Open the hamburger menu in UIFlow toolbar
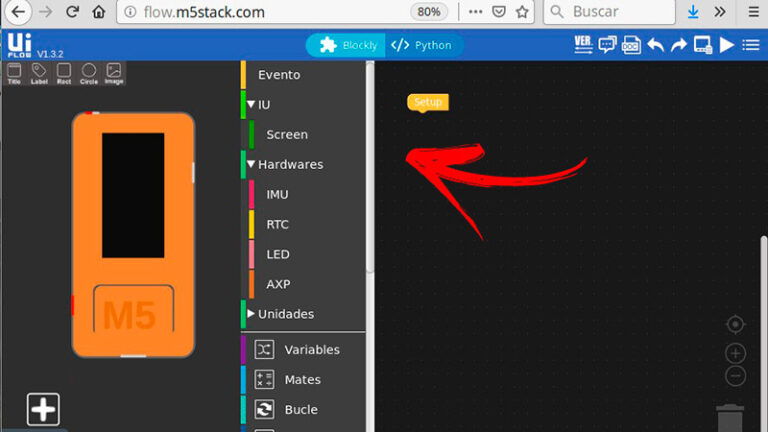768x432 pixels. tap(751, 45)
